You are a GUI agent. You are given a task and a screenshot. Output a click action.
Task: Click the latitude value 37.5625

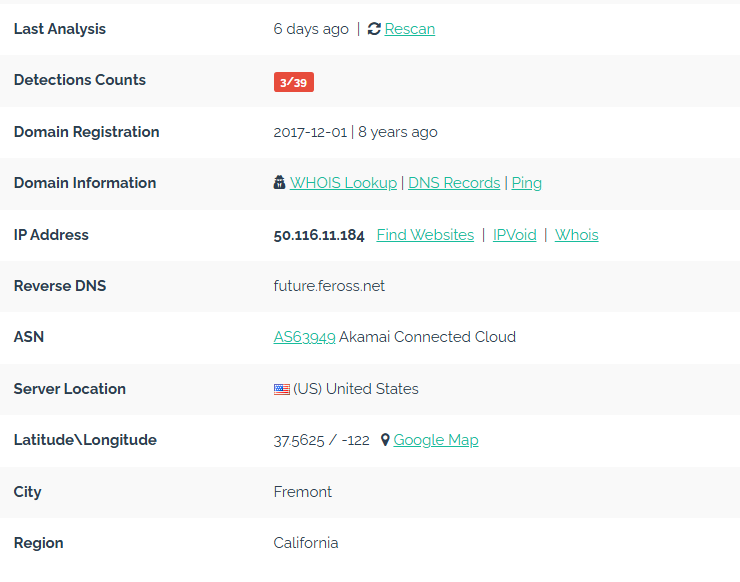(x=299, y=440)
